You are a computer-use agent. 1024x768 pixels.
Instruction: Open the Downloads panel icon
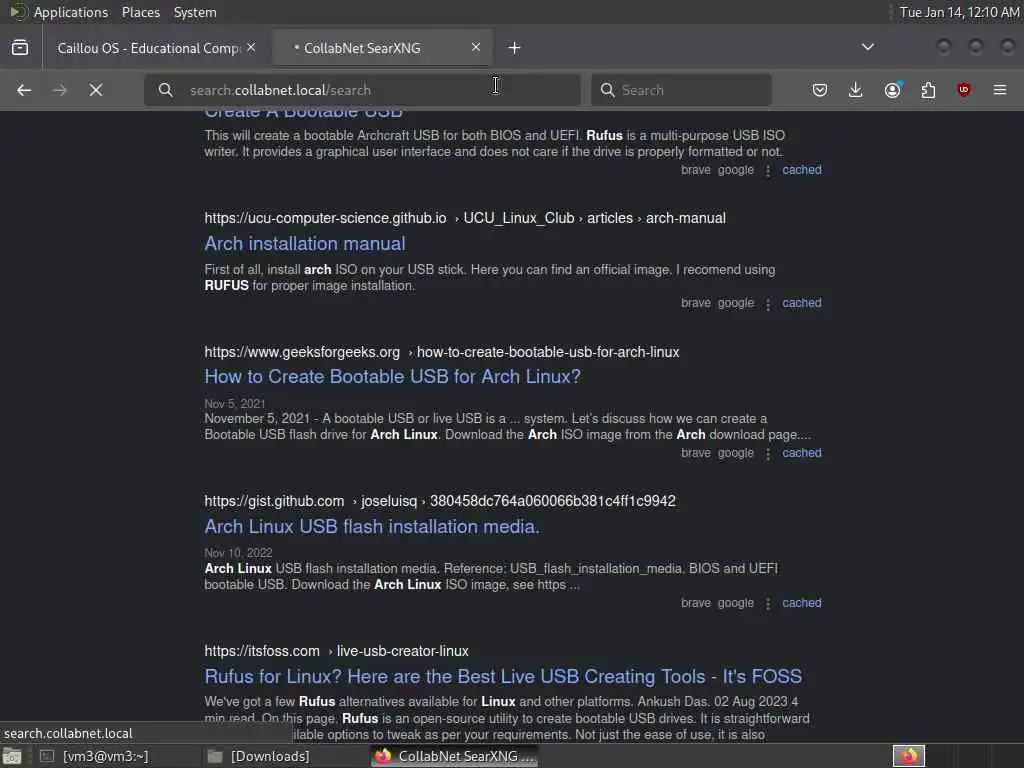point(855,90)
